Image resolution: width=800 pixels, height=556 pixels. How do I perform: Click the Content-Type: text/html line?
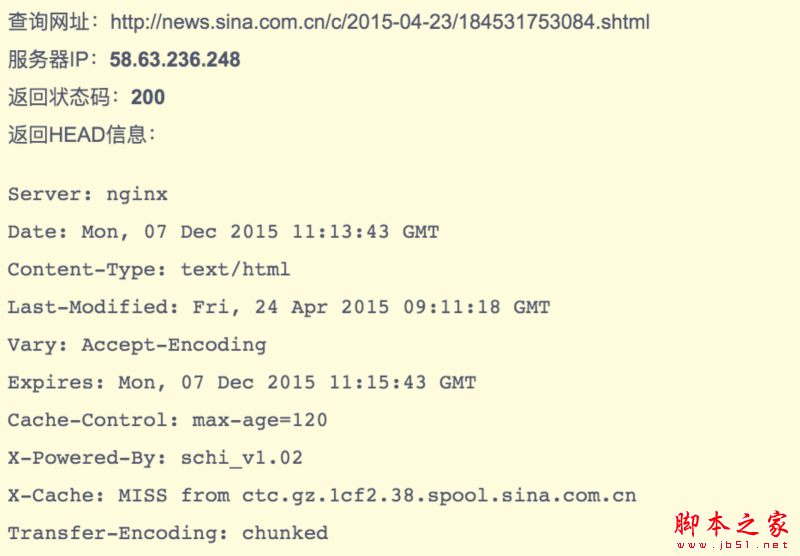click(149, 269)
